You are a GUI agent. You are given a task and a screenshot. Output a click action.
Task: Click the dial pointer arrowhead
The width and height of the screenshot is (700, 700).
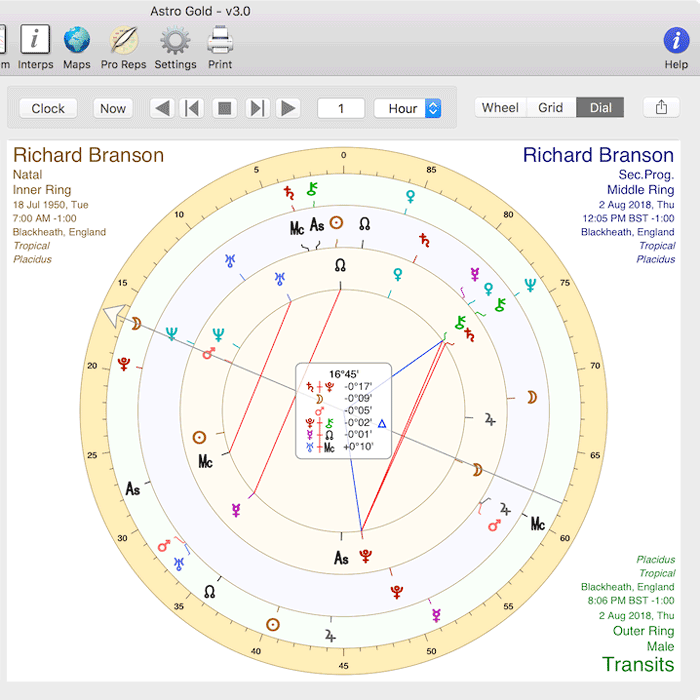[114, 315]
